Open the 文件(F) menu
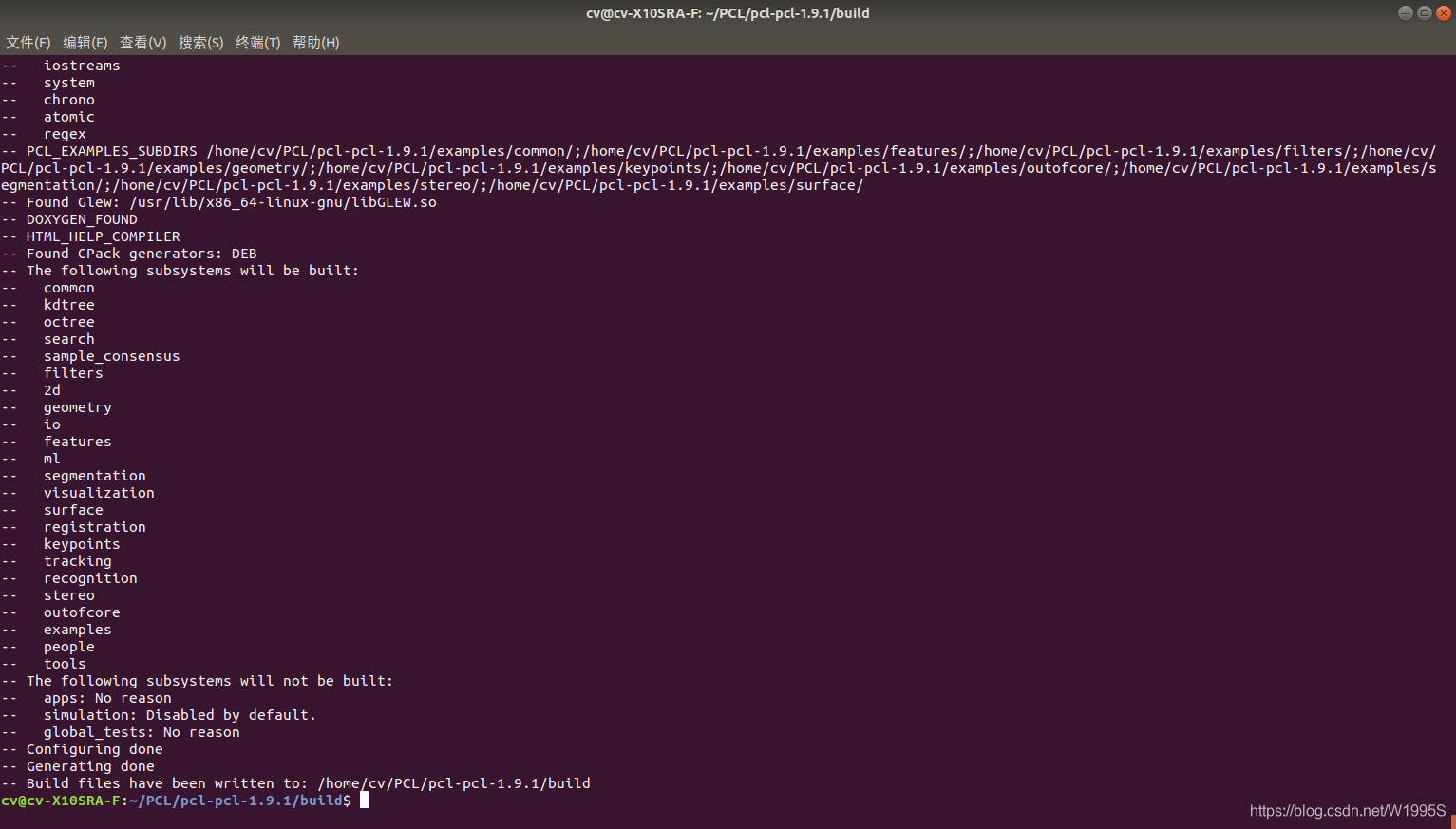 (28, 43)
